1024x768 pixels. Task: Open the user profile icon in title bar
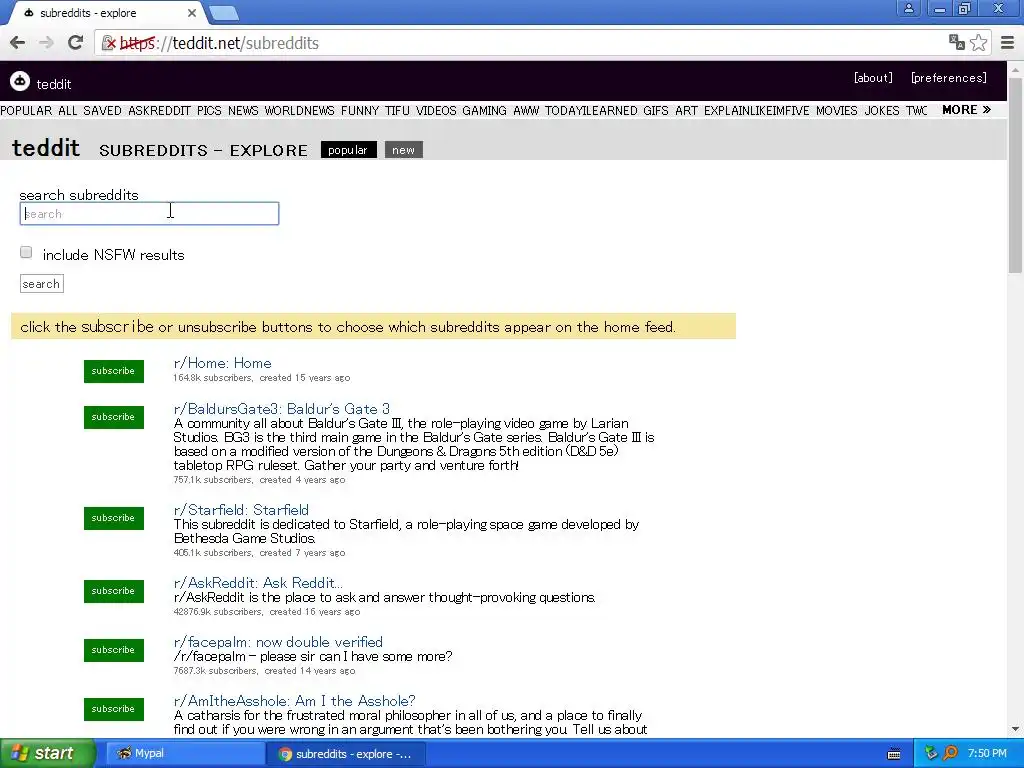point(908,8)
